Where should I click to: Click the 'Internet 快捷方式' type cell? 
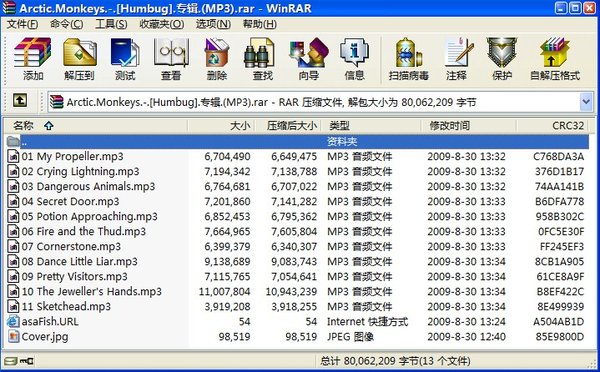click(367, 321)
